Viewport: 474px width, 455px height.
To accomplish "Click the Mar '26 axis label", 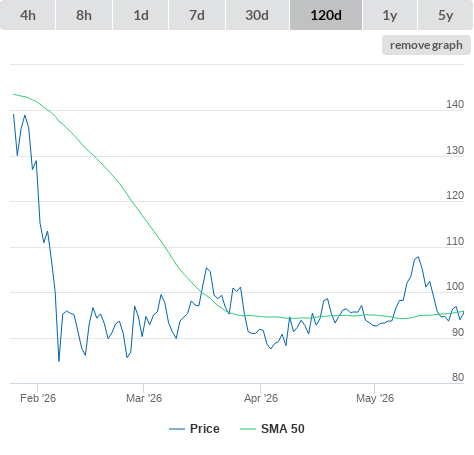I will 144,398.
